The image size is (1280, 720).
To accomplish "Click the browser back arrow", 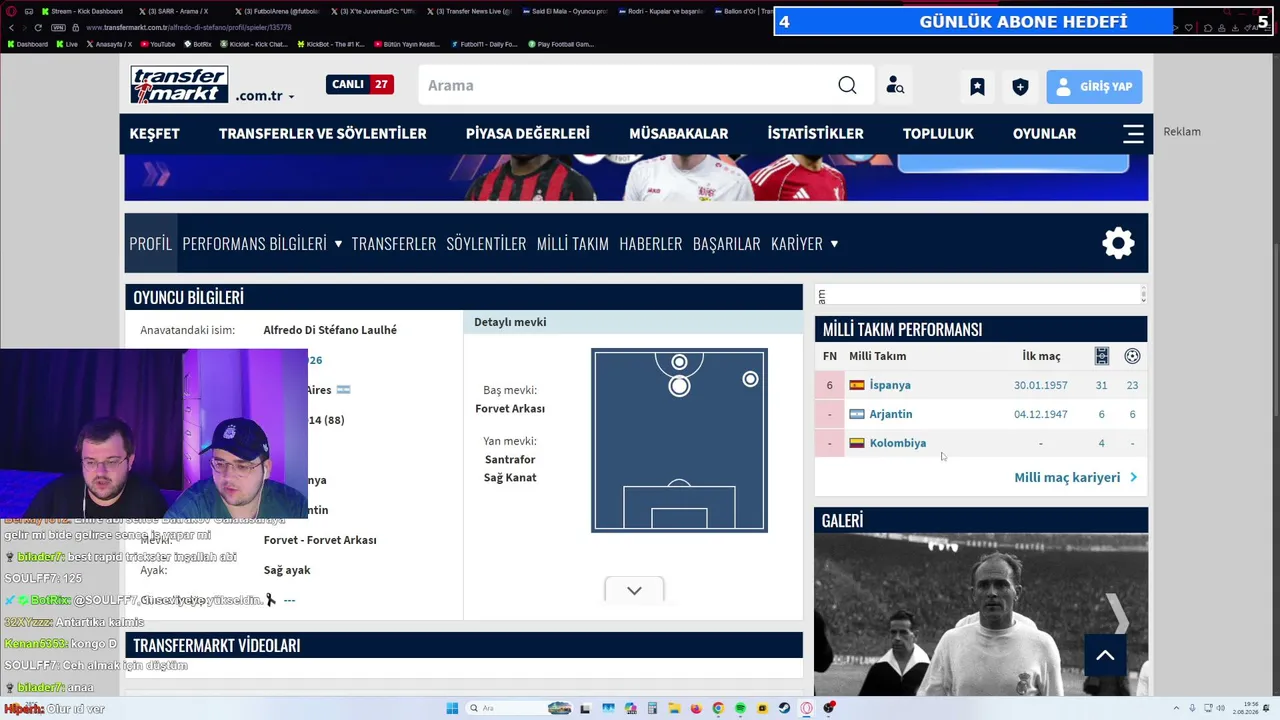I will point(11,28).
